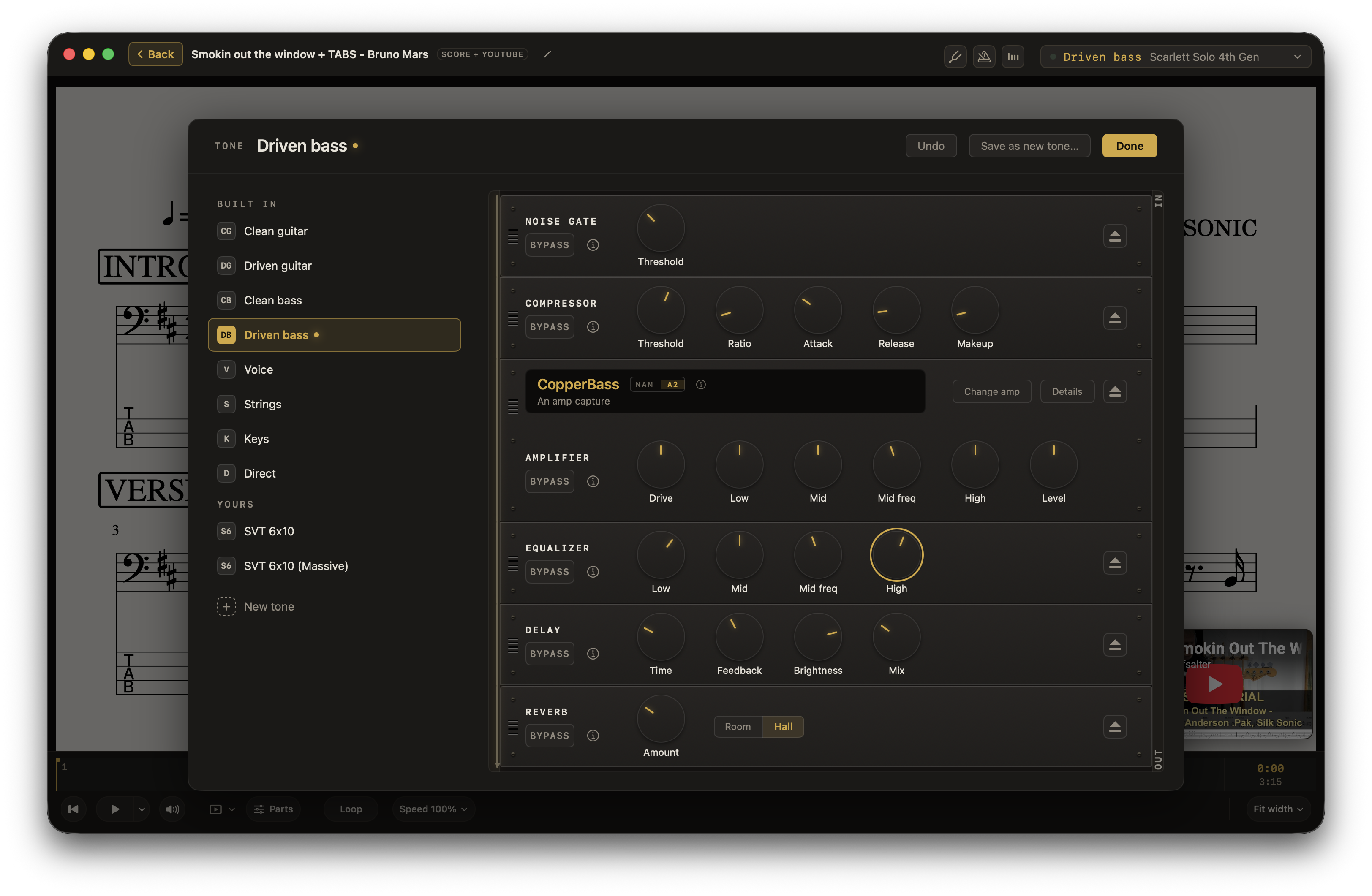Collapse the Reverb module with its eject icon
Screen dimensions: 1372x896
pyautogui.click(x=1115, y=727)
